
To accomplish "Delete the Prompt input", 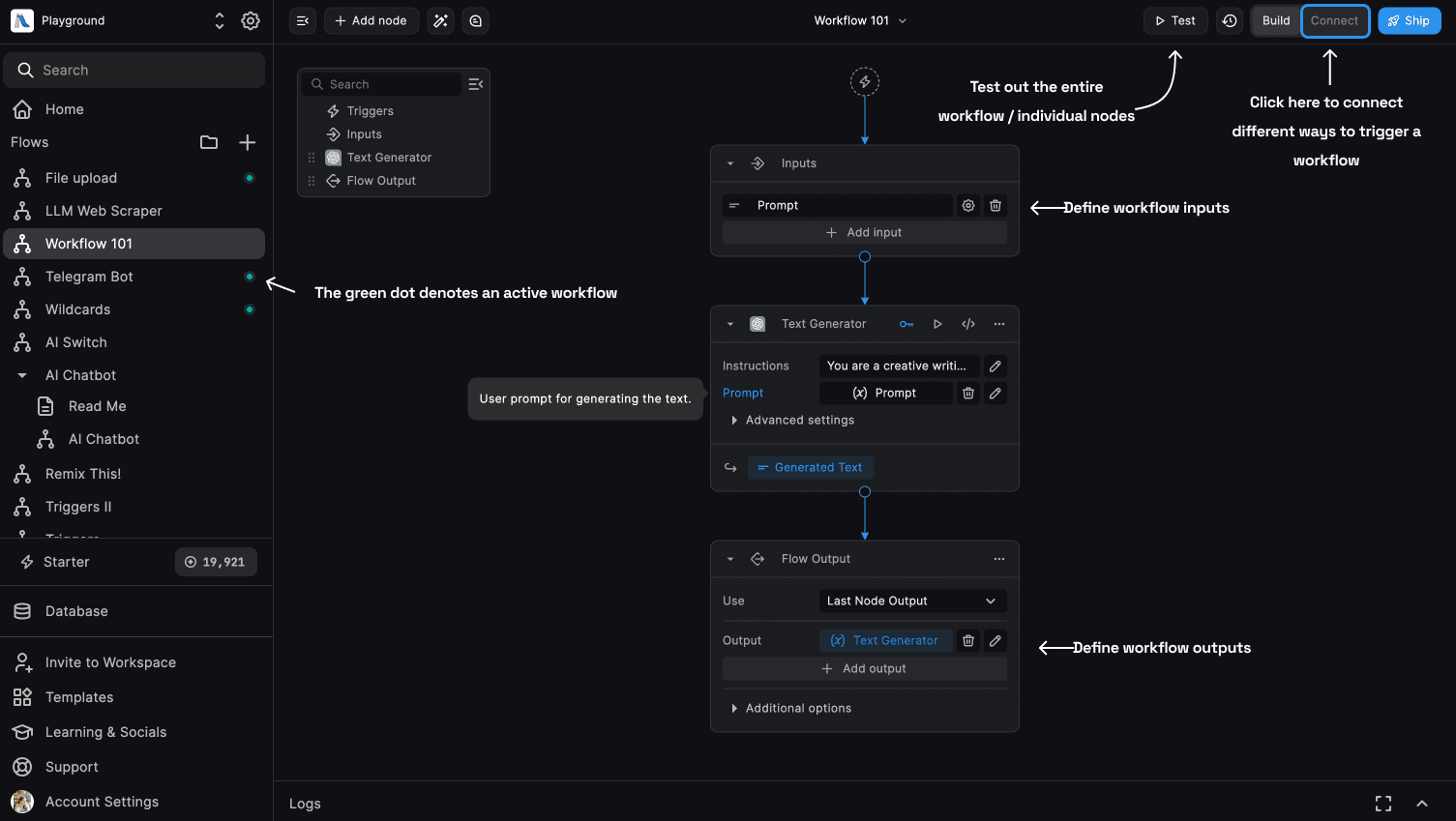I will 995,205.
